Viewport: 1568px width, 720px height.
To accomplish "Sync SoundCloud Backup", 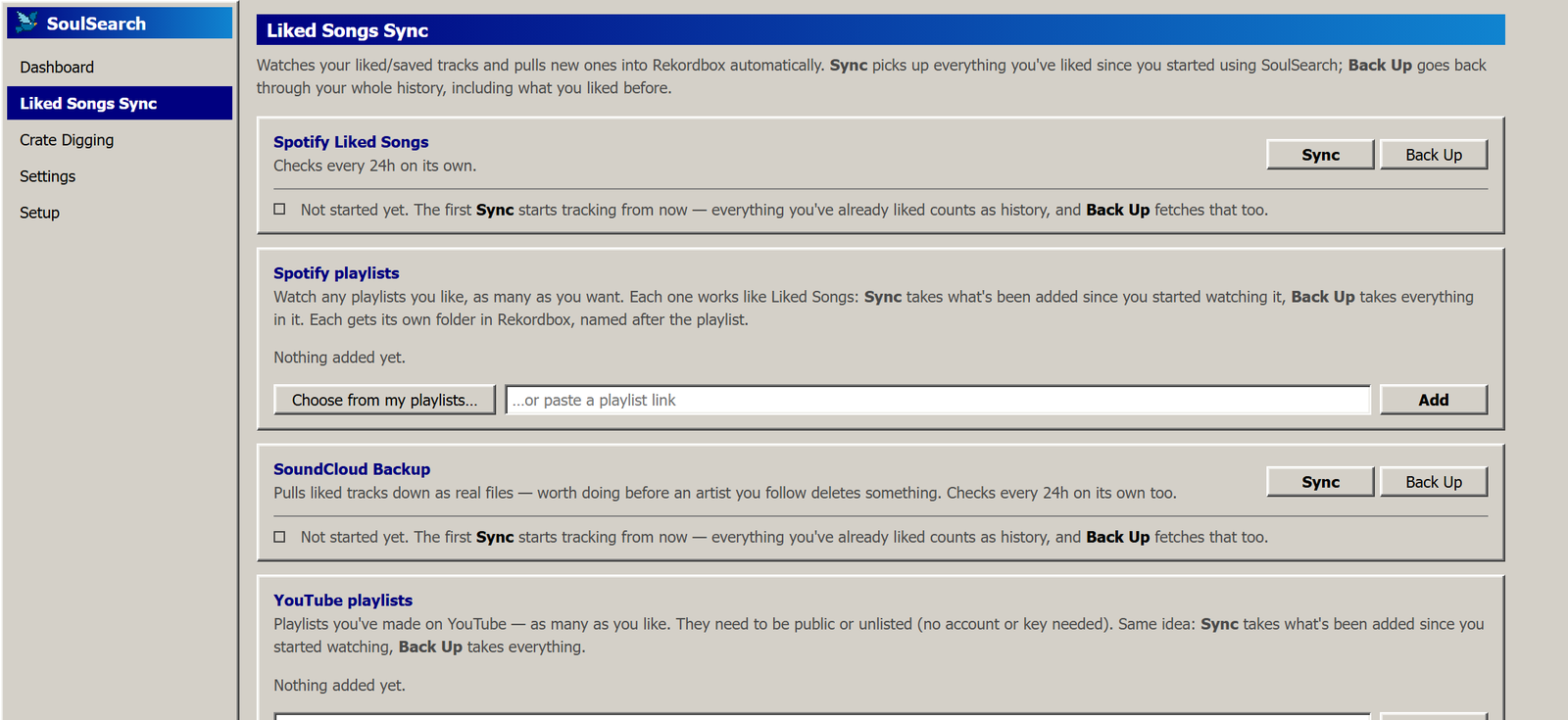I will [1320, 482].
